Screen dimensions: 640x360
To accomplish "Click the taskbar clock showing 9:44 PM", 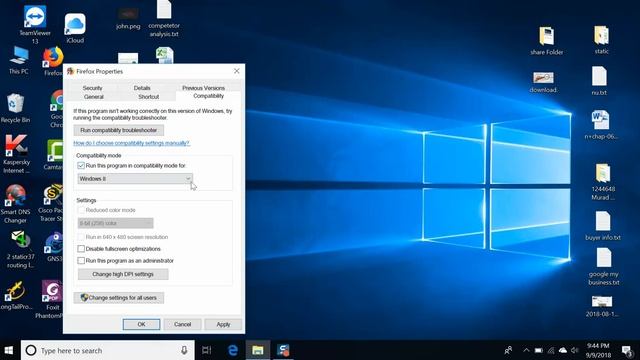I will point(598,350).
